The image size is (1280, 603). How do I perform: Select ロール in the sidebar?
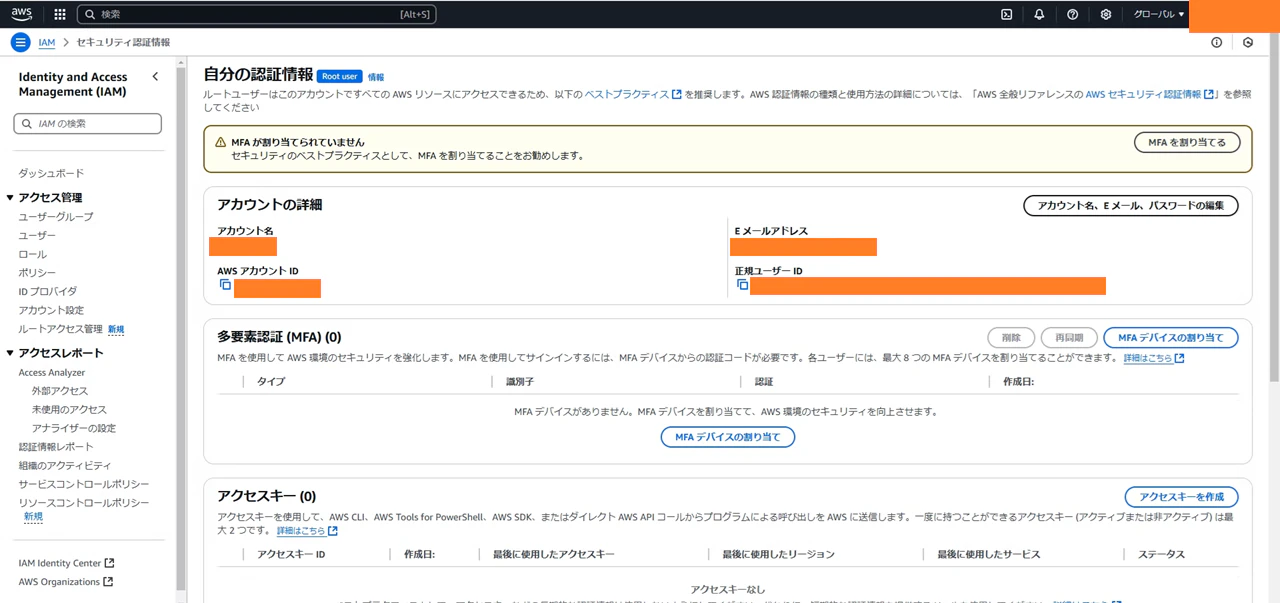32,254
